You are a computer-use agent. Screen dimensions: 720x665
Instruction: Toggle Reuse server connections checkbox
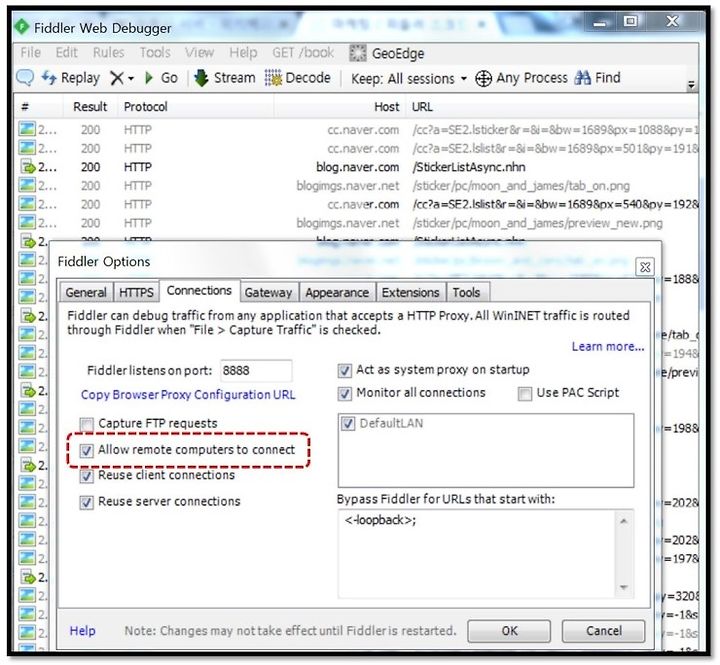(x=86, y=502)
